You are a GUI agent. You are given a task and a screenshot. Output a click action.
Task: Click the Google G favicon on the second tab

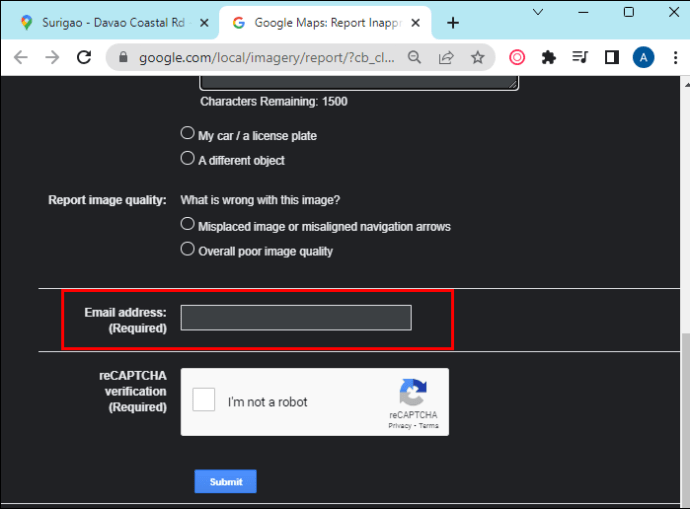pyautogui.click(x=239, y=23)
